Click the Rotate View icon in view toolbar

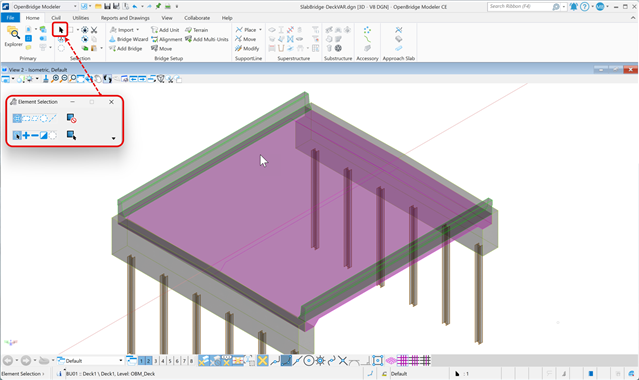[x=107, y=79]
